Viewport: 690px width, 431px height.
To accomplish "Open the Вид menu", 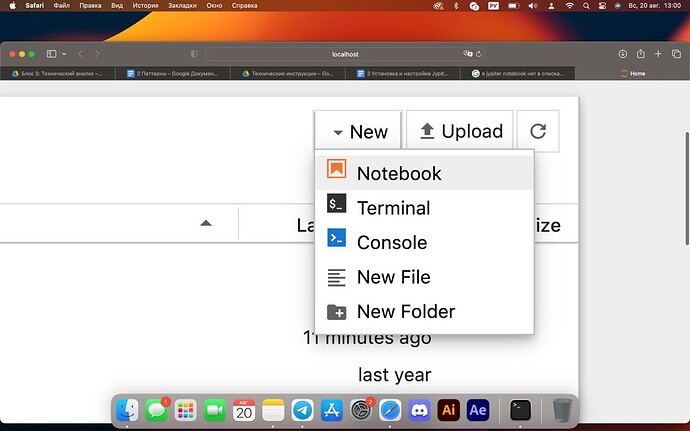I will coord(117,6).
